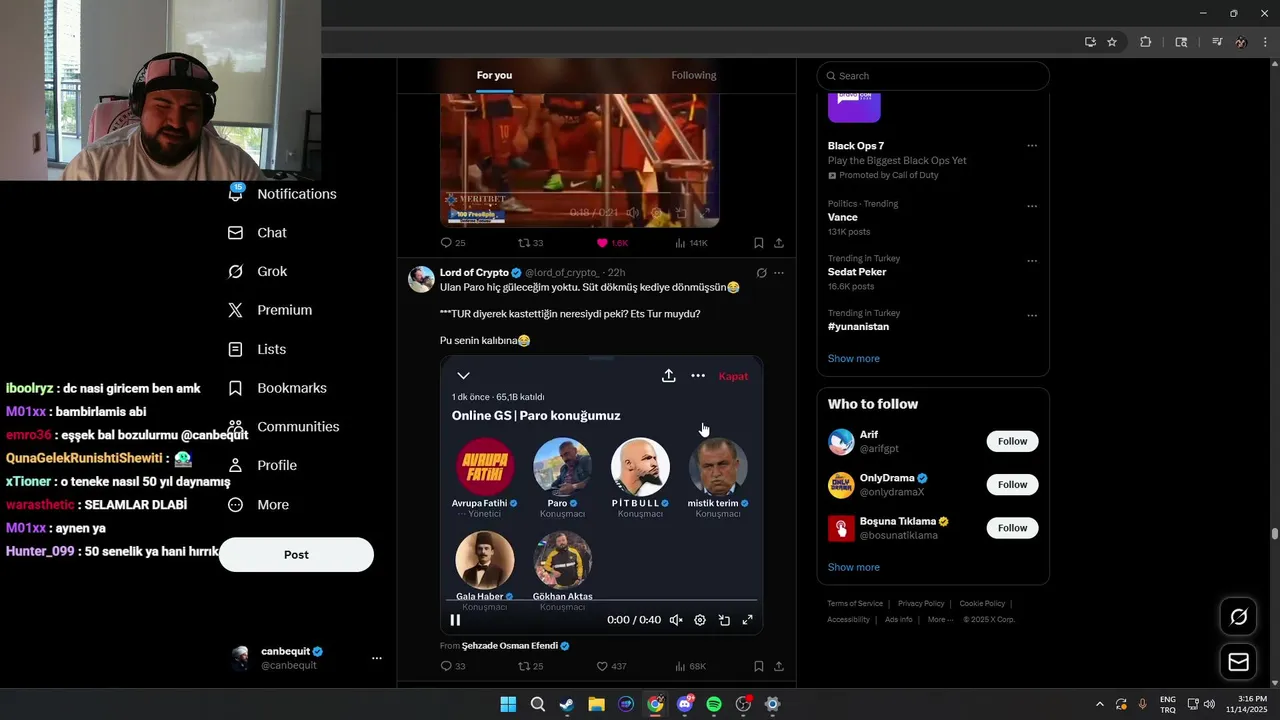
Task: Follow Arif @arifgpt
Action: pos(1012,442)
